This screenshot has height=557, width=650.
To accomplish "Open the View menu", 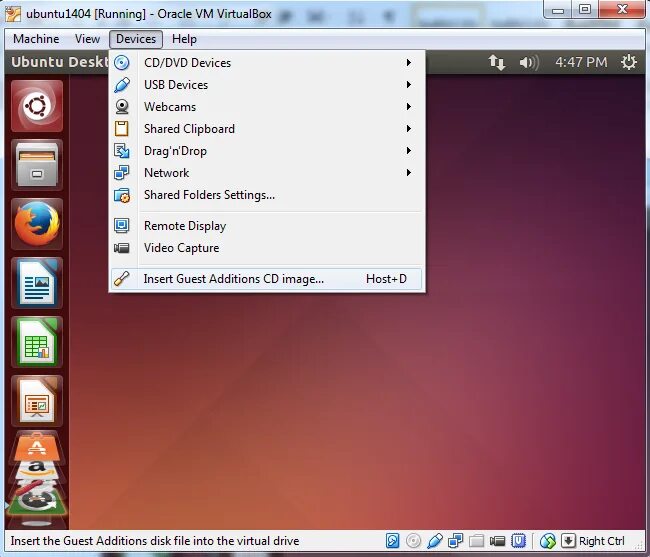I will 87,39.
